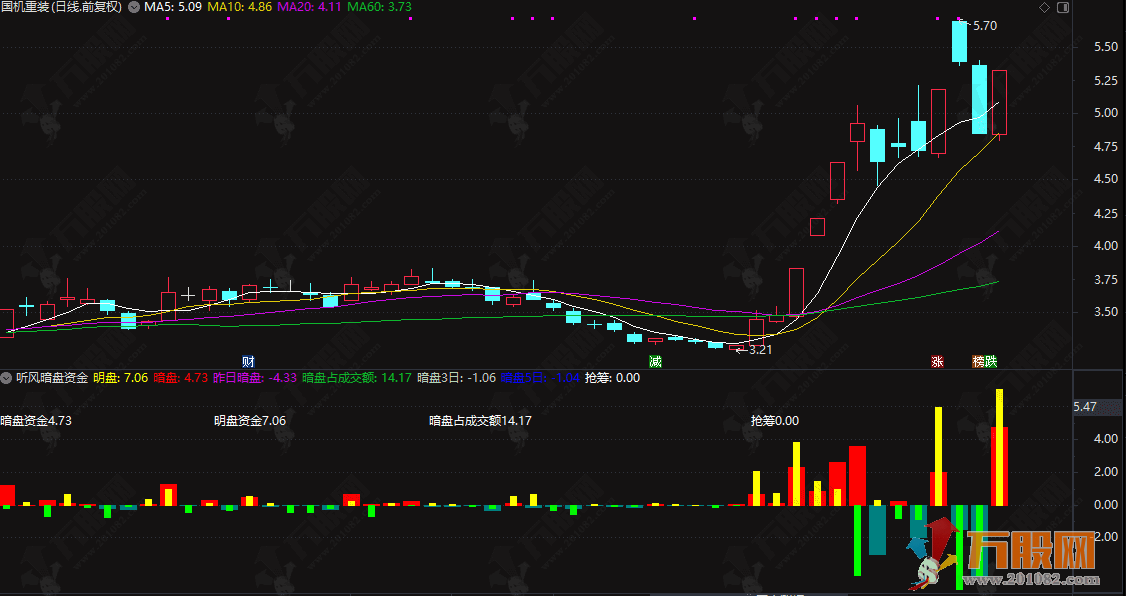Click the diamond marker icon at top right
The image size is (1126, 596).
click(1044, 8)
